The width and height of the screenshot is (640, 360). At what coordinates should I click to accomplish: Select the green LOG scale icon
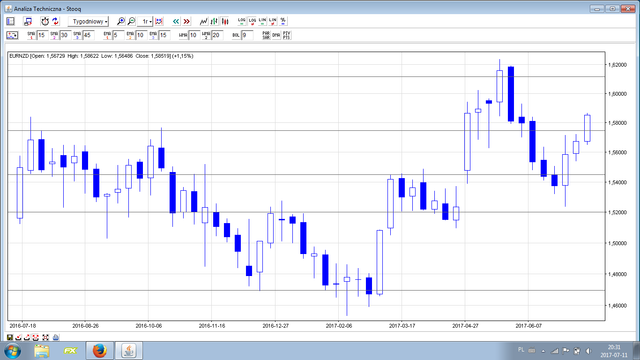(242, 21)
